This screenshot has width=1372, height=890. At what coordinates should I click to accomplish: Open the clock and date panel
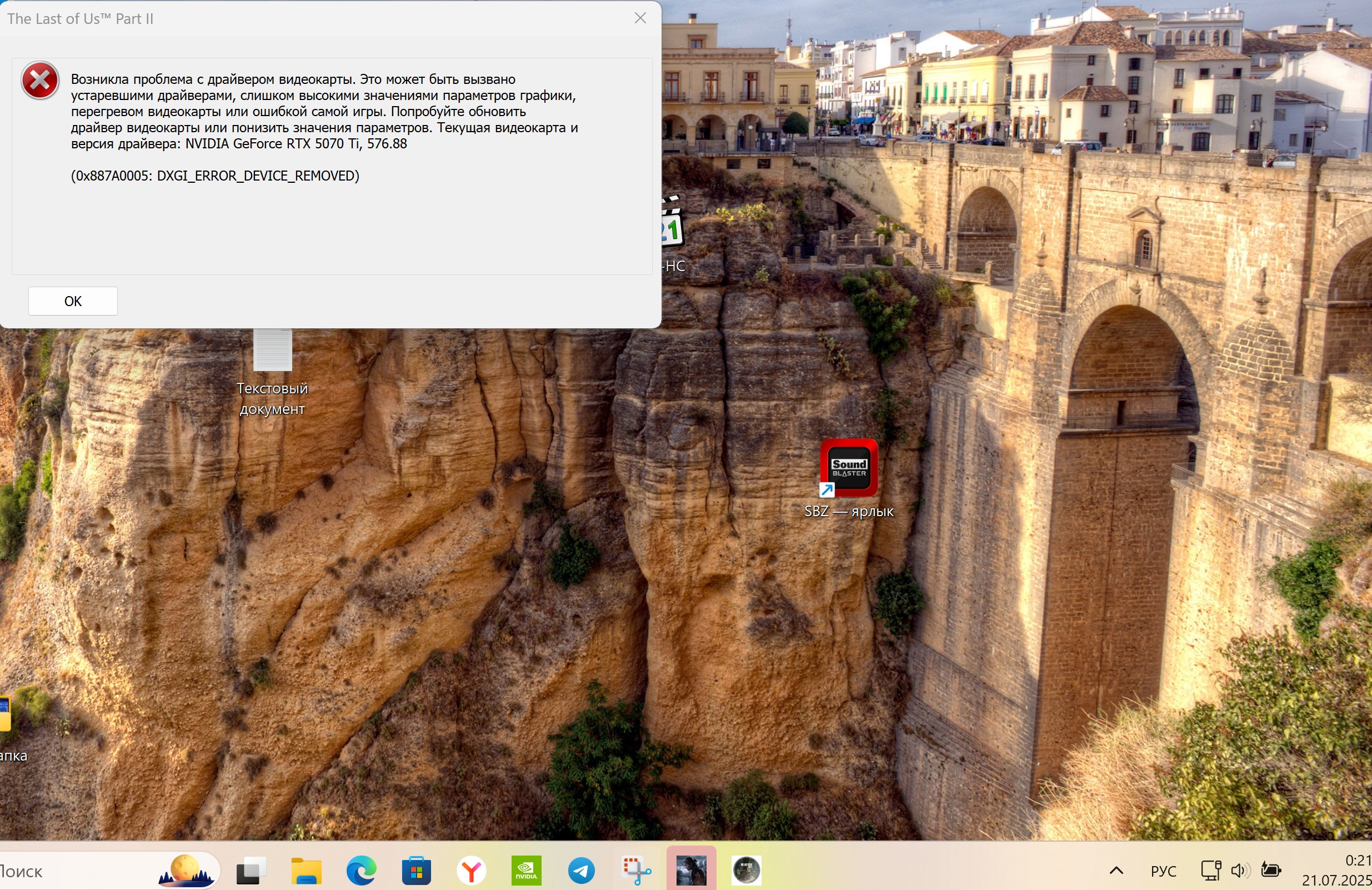tap(1338, 871)
